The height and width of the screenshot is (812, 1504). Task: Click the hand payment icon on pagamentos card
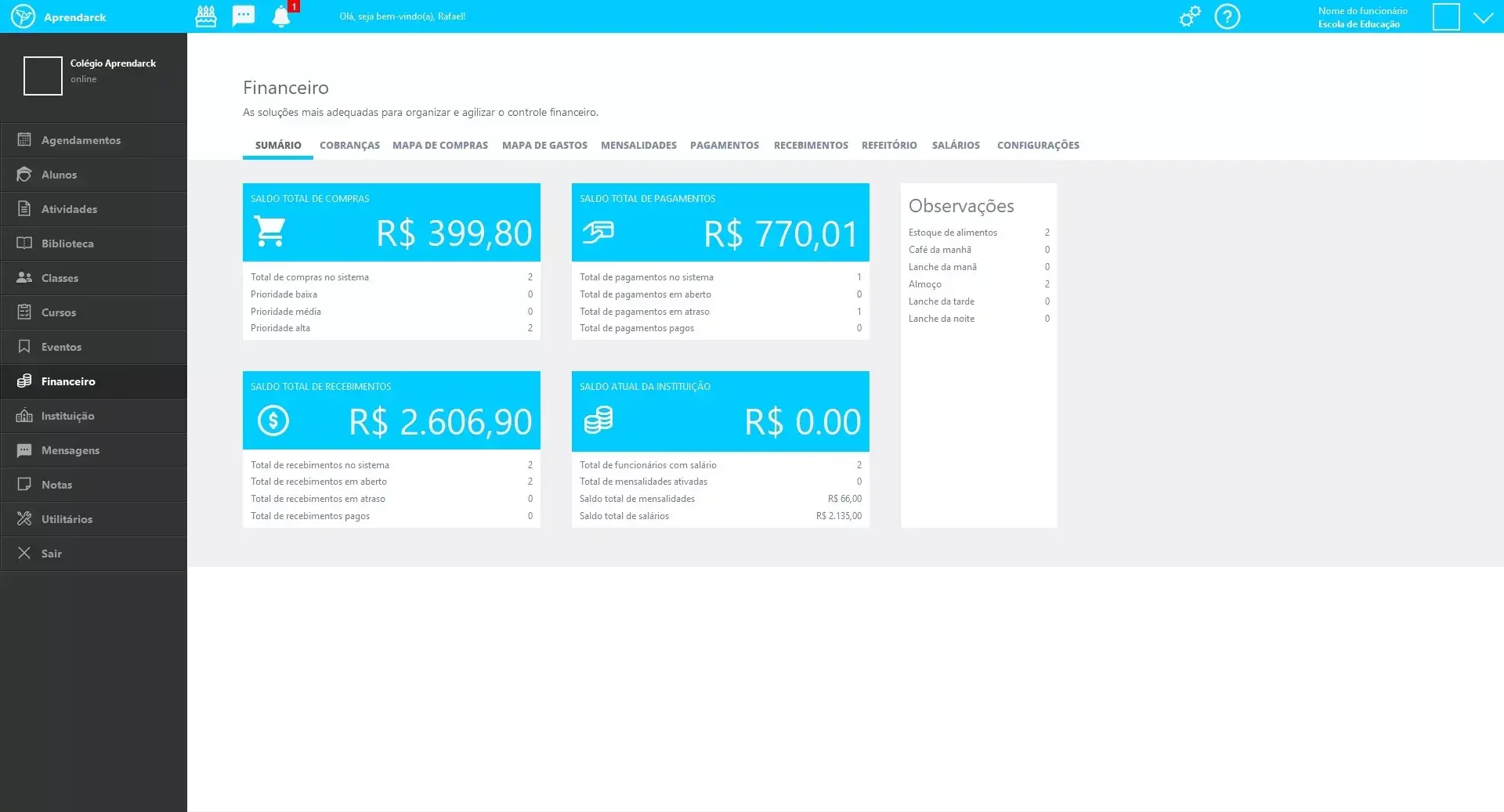(598, 232)
